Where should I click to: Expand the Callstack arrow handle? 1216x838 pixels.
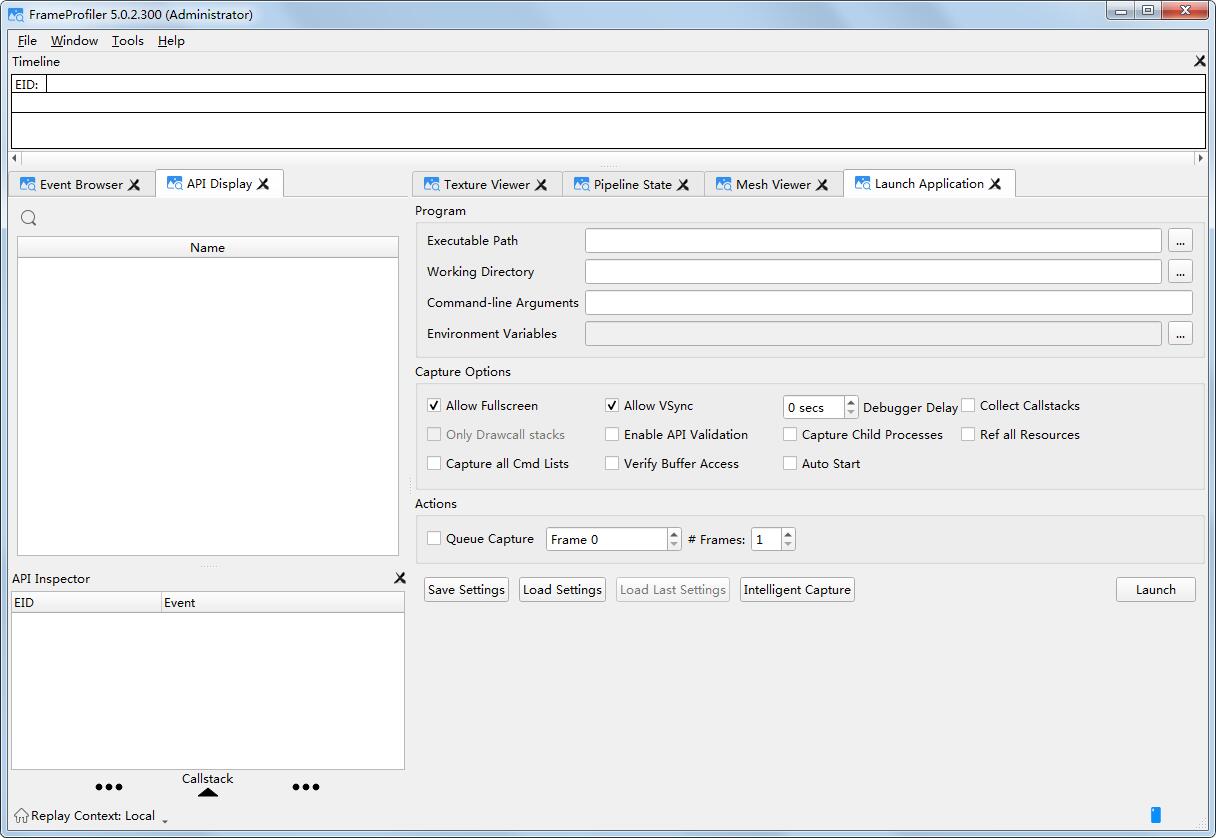[208, 792]
